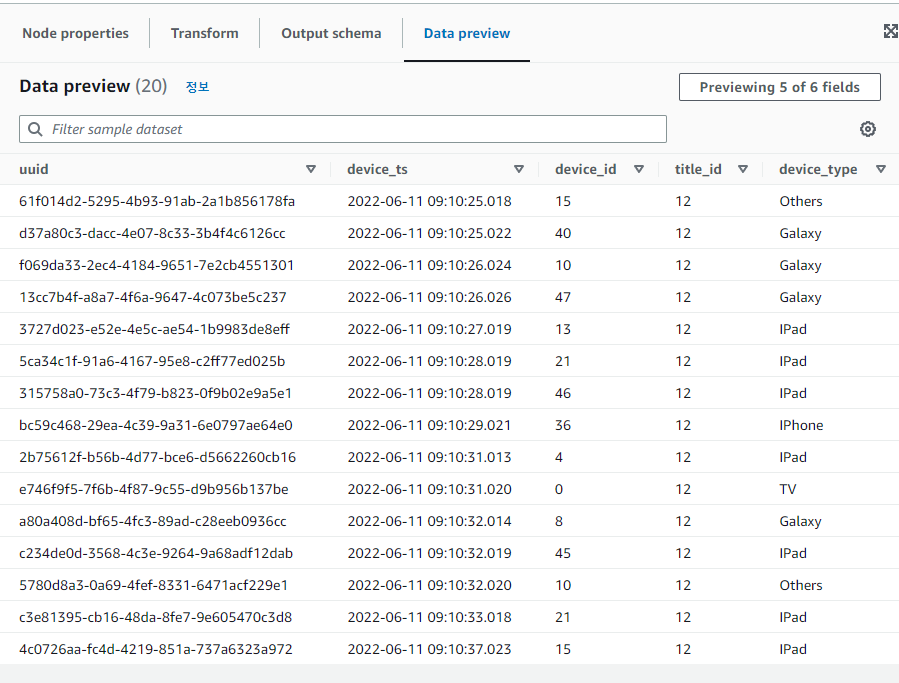Click the IPhone device_type cell
Screen dimensions: 899x683
click(801, 426)
